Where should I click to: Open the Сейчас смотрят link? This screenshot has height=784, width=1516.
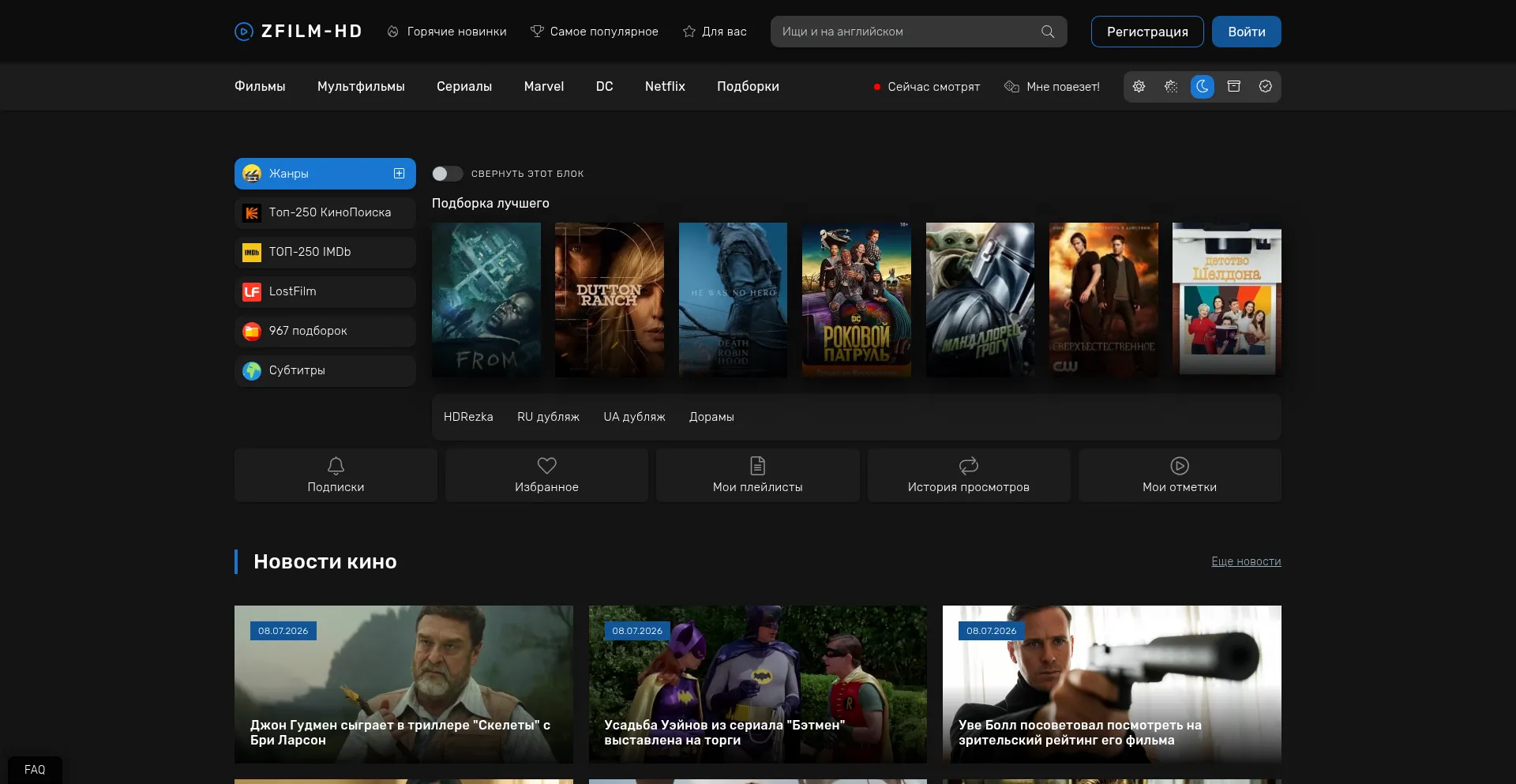pos(927,86)
